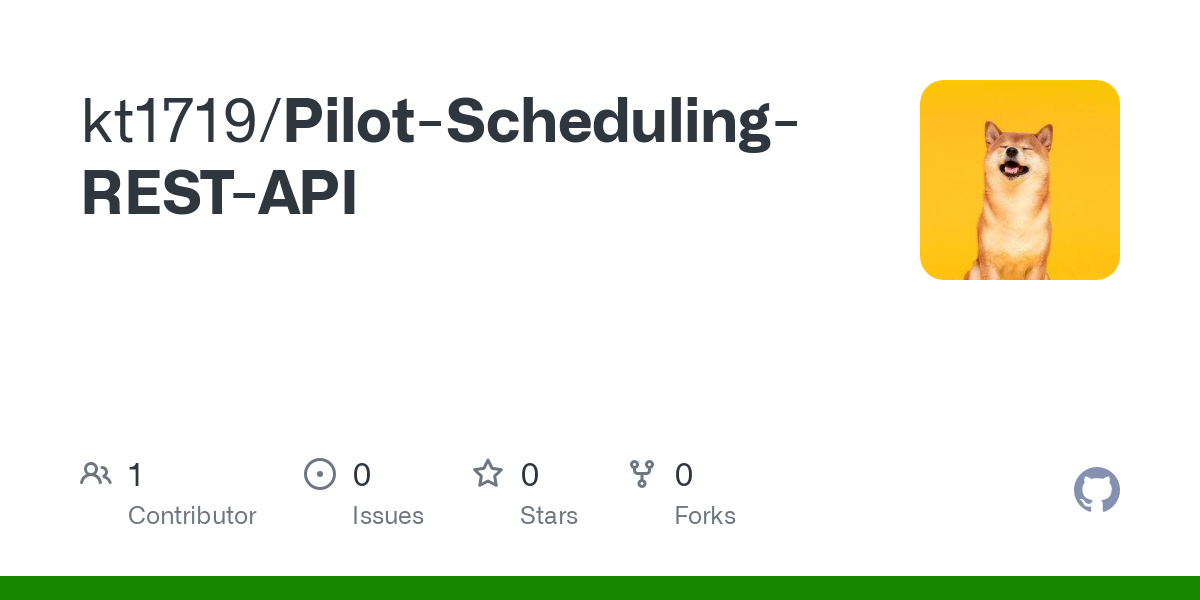Click the GitHub Octocat logo
1200x600 pixels.
[x=1096, y=490]
